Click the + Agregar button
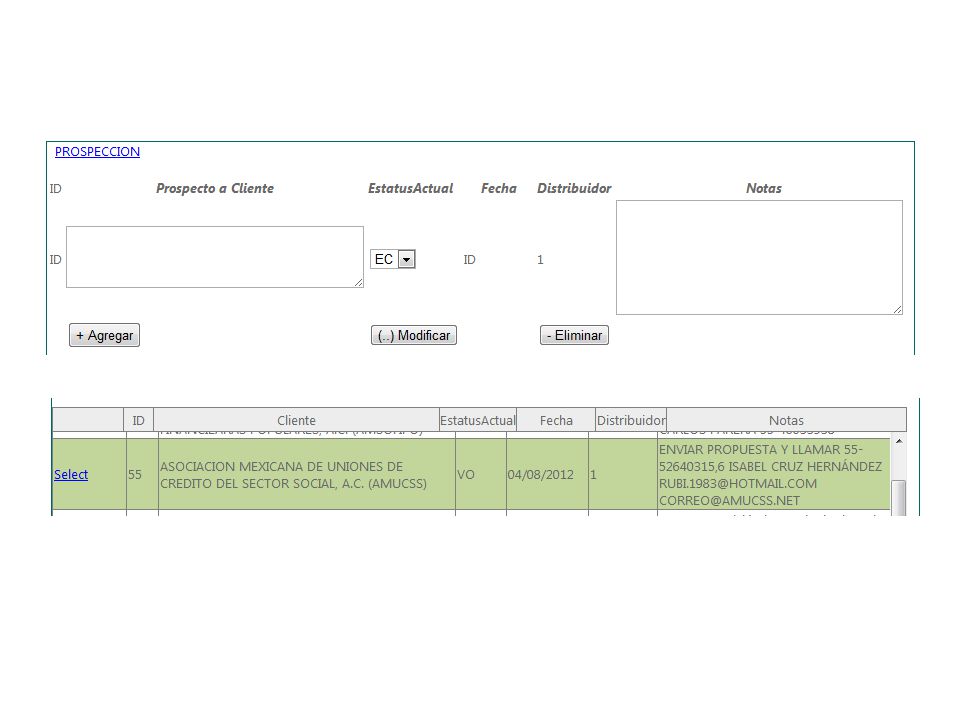Screen dimensions: 960x720 click(105, 335)
